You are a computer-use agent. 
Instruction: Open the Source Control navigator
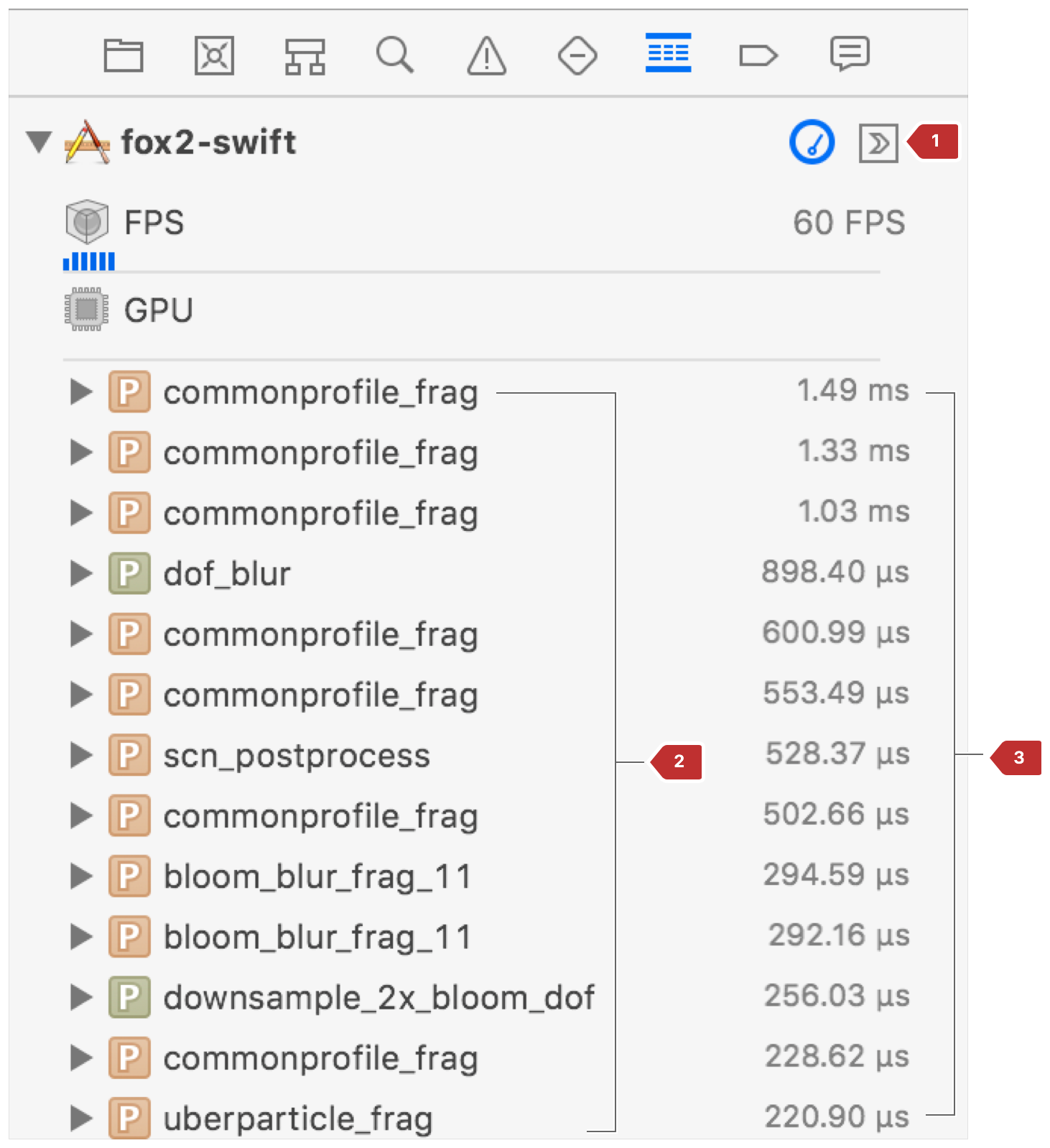[214, 55]
